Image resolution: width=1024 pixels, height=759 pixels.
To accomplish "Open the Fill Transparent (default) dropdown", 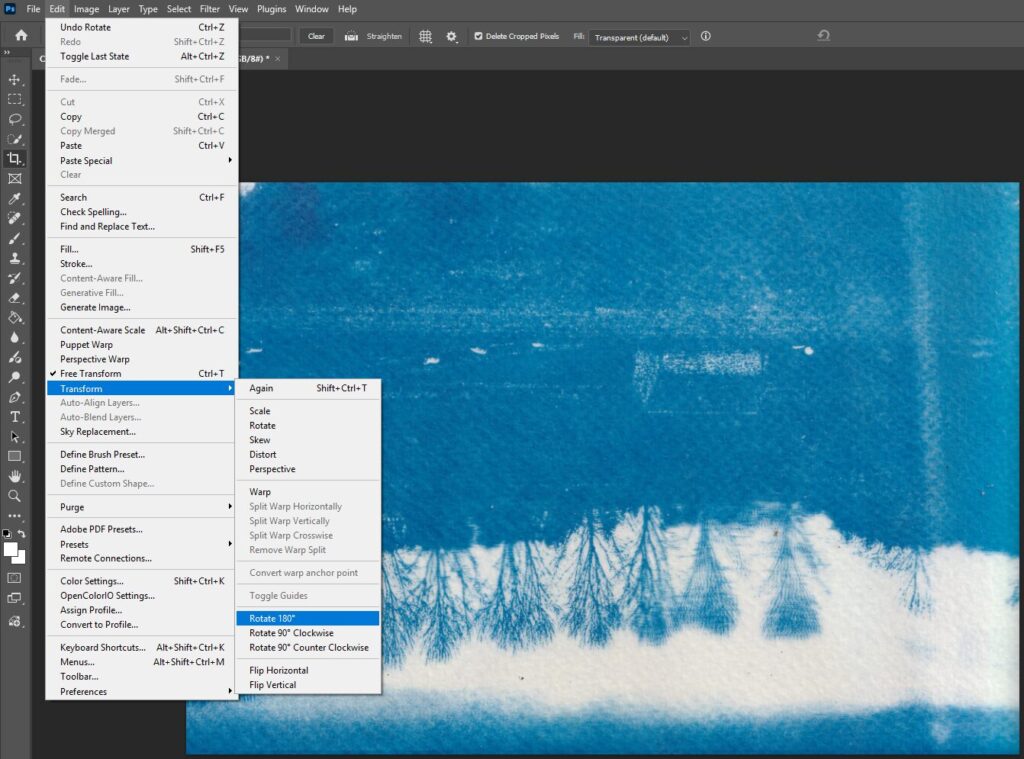I will [640, 37].
